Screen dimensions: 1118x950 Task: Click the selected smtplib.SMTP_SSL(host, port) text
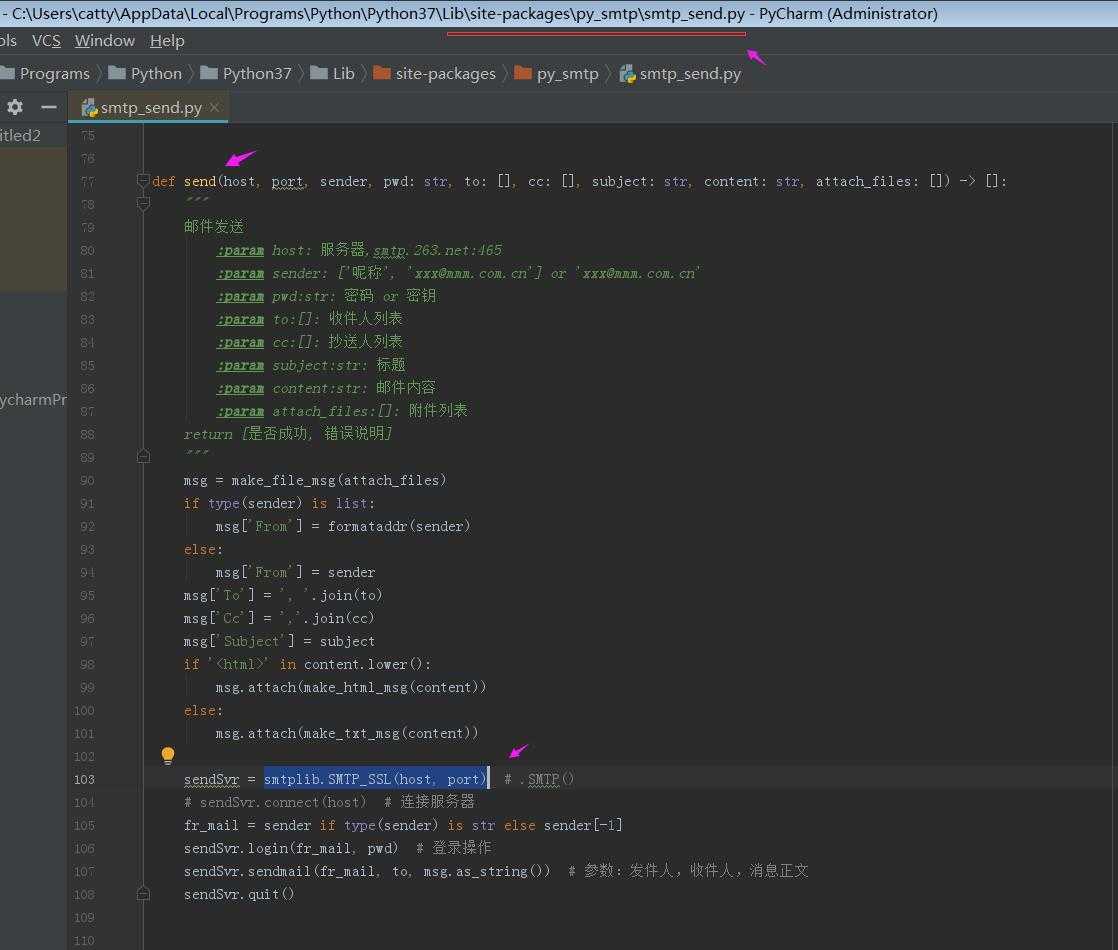tap(375, 780)
